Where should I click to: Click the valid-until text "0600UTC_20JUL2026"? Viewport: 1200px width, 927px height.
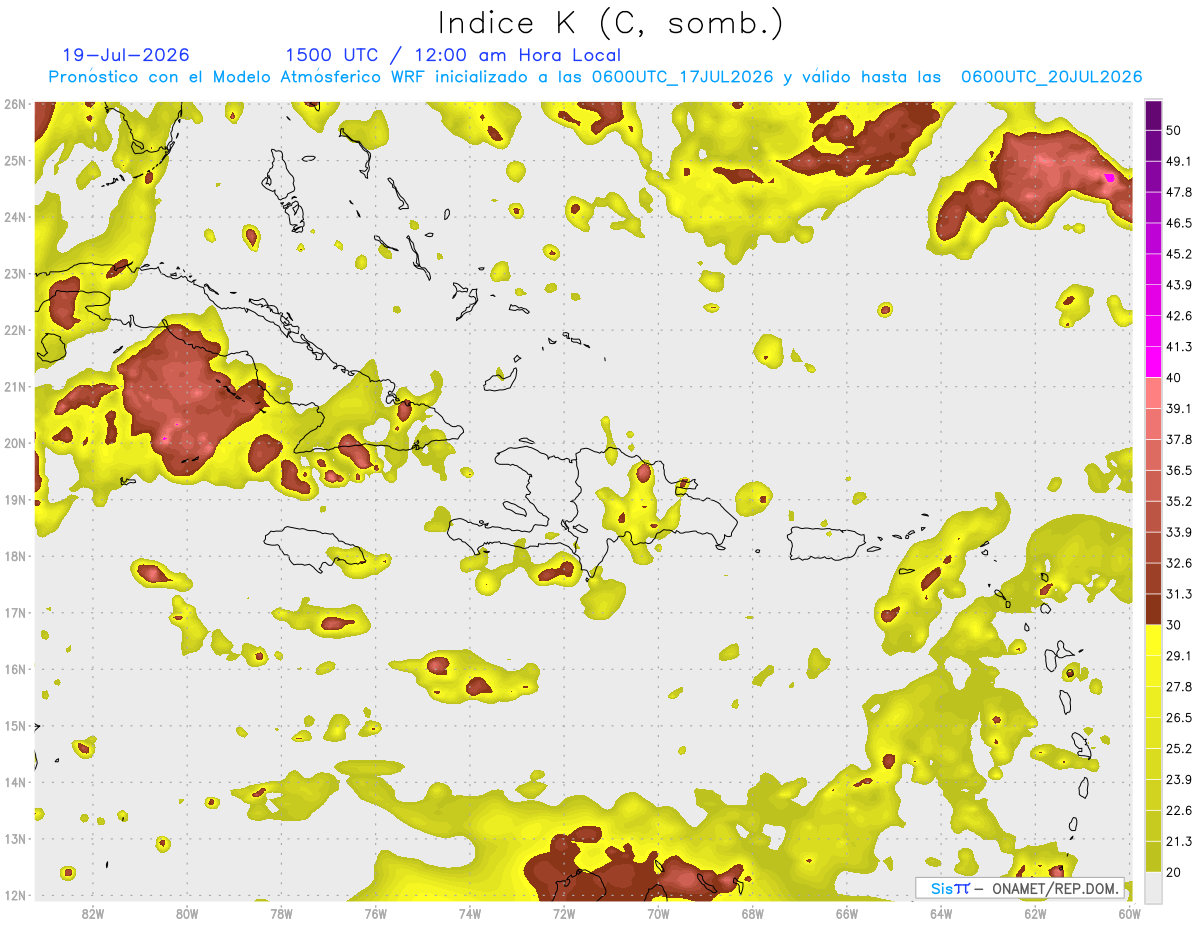pos(1051,77)
